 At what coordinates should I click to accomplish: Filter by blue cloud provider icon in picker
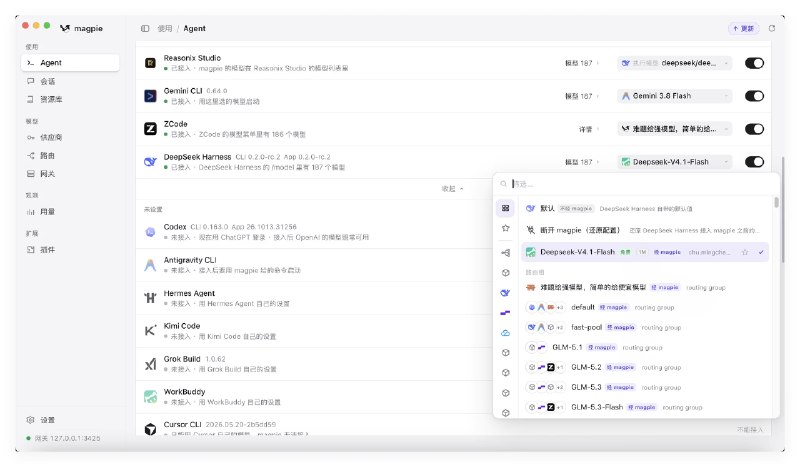(505, 333)
